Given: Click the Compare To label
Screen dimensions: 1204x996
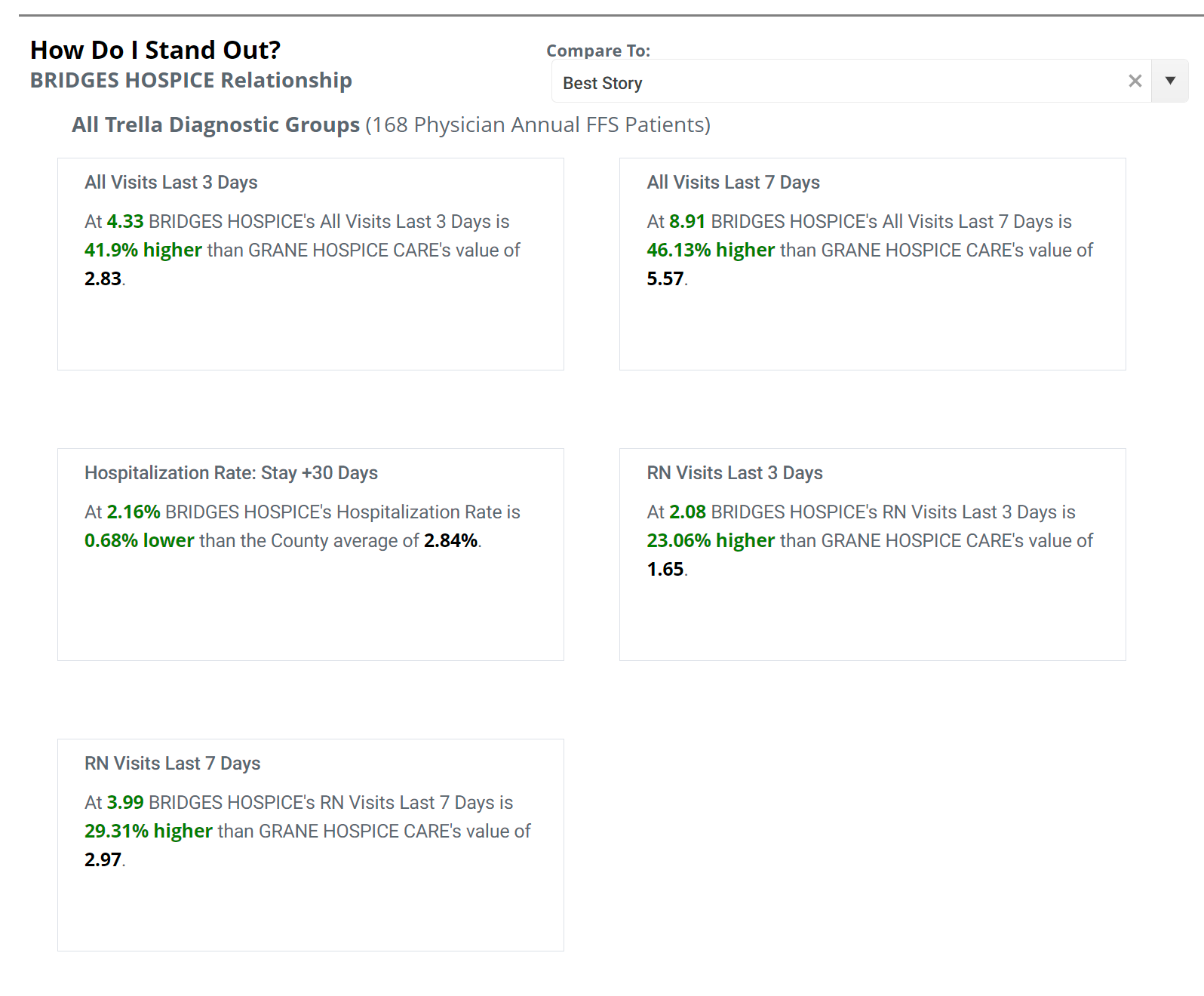Looking at the screenshot, I should coord(598,51).
